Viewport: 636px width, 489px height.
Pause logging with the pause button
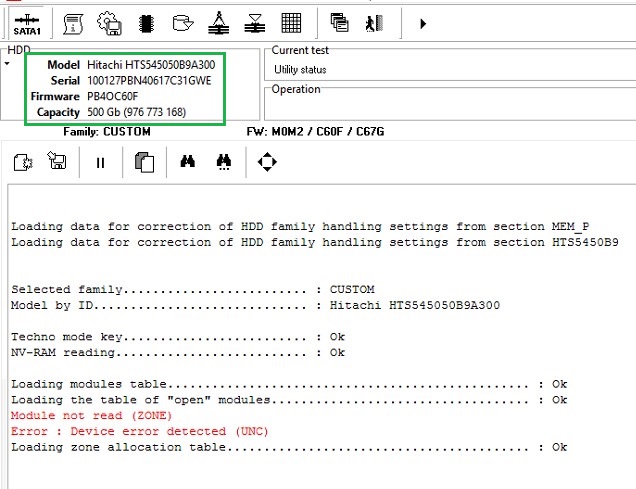pyautogui.click(x=100, y=162)
